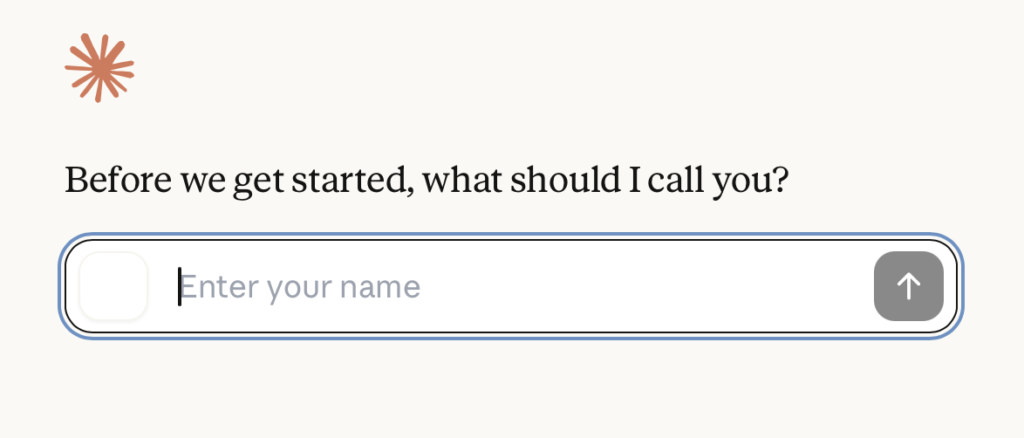Click the white arrow inside the gray button
This screenshot has width=1024, height=438.
pyautogui.click(x=908, y=287)
